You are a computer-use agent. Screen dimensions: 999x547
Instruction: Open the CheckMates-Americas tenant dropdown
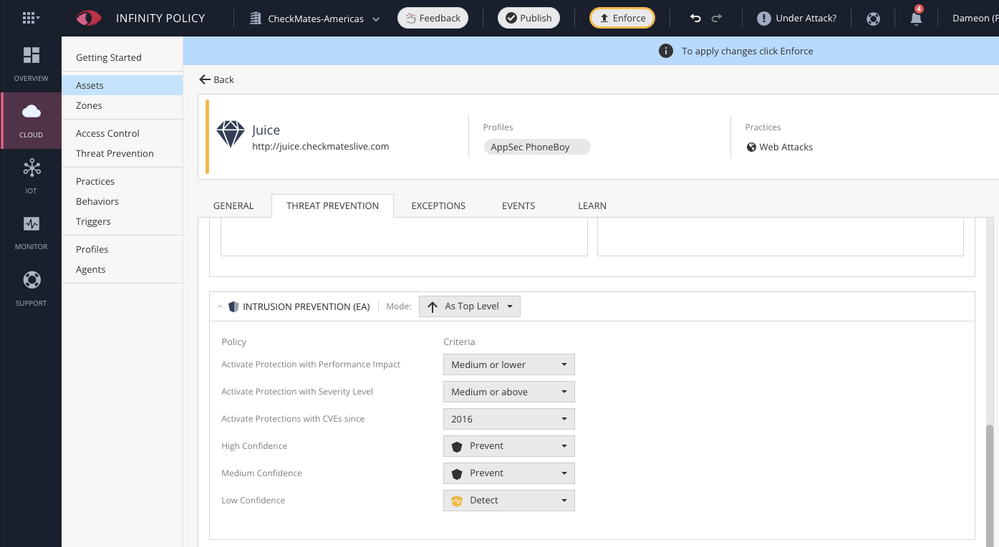315,18
